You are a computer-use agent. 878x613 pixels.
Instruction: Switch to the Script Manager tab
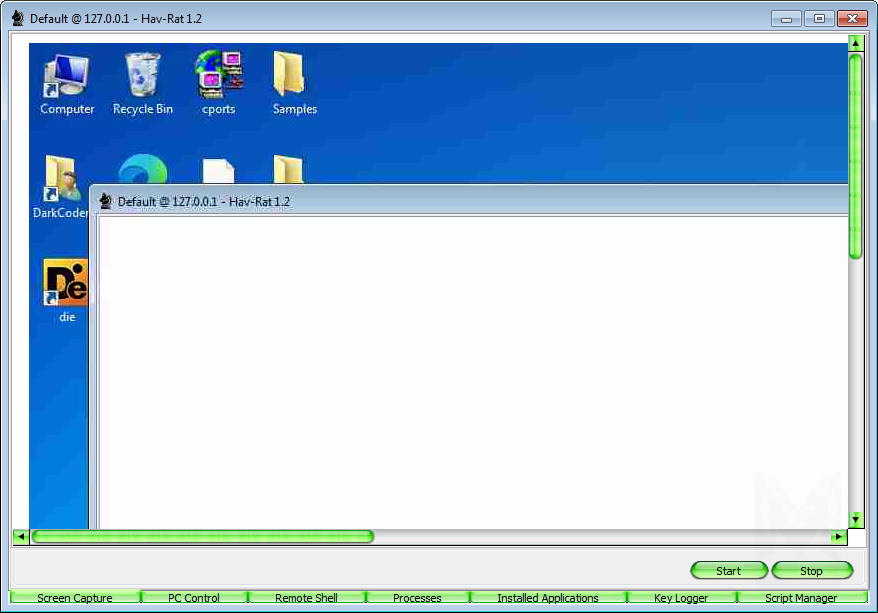(800, 598)
